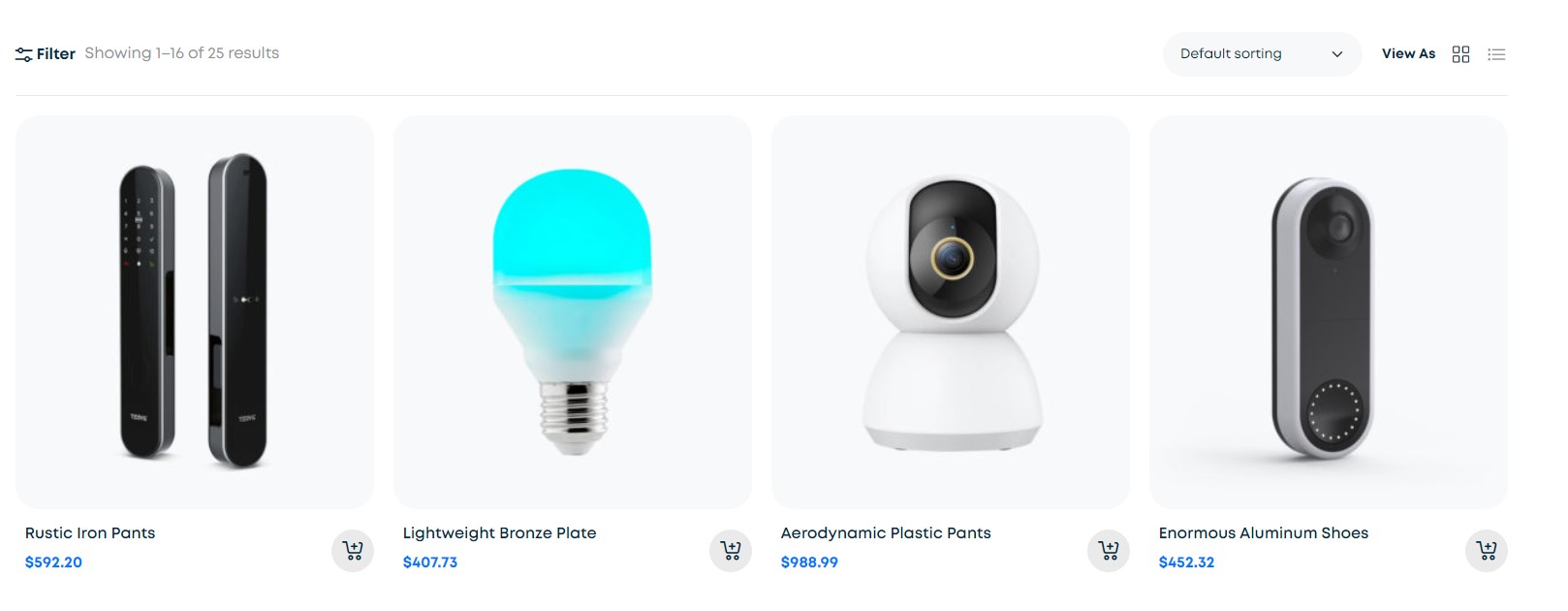Click the filter sliders icon
Viewport: 1568px width, 611px height.
pyautogui.click(x=24, y=54)
